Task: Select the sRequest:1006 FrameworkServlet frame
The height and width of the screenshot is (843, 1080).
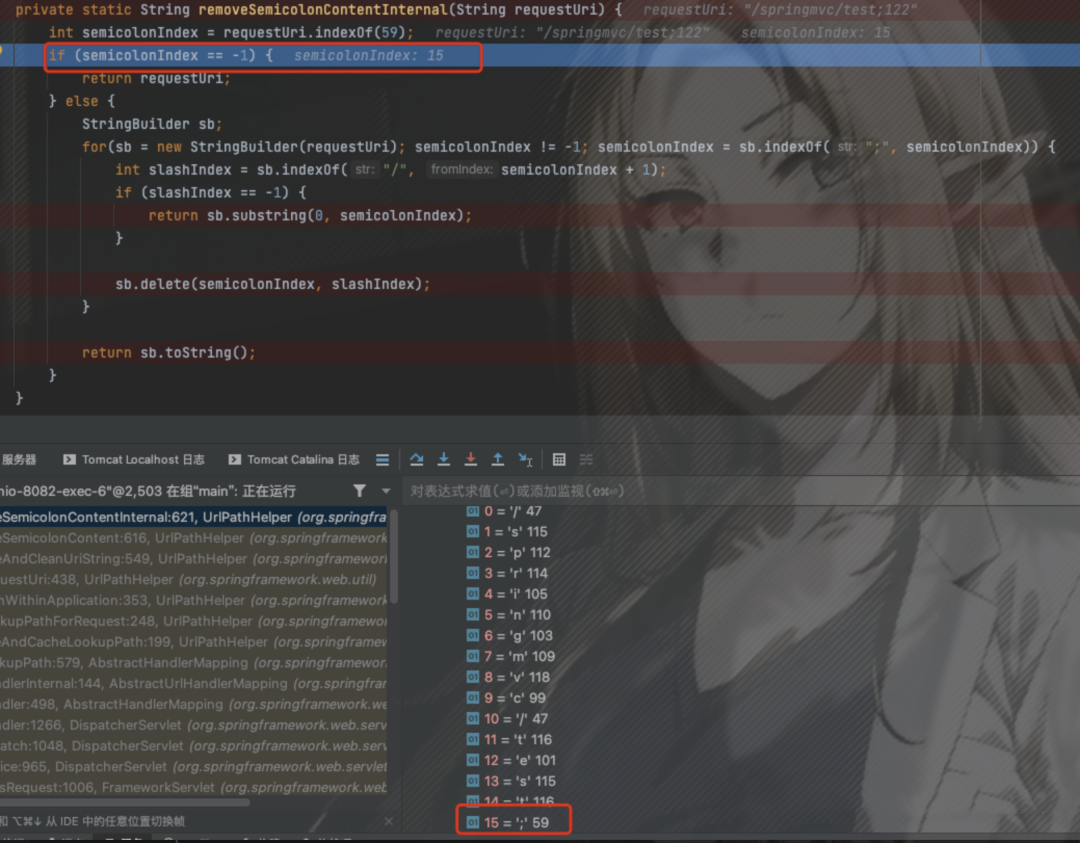Action: 194,787
